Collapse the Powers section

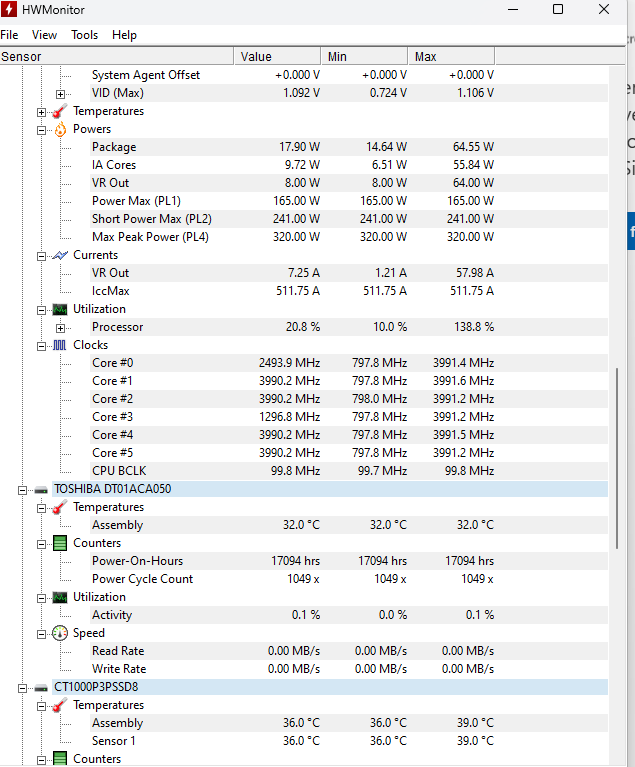pyautogui.click(x=42, y=130)
